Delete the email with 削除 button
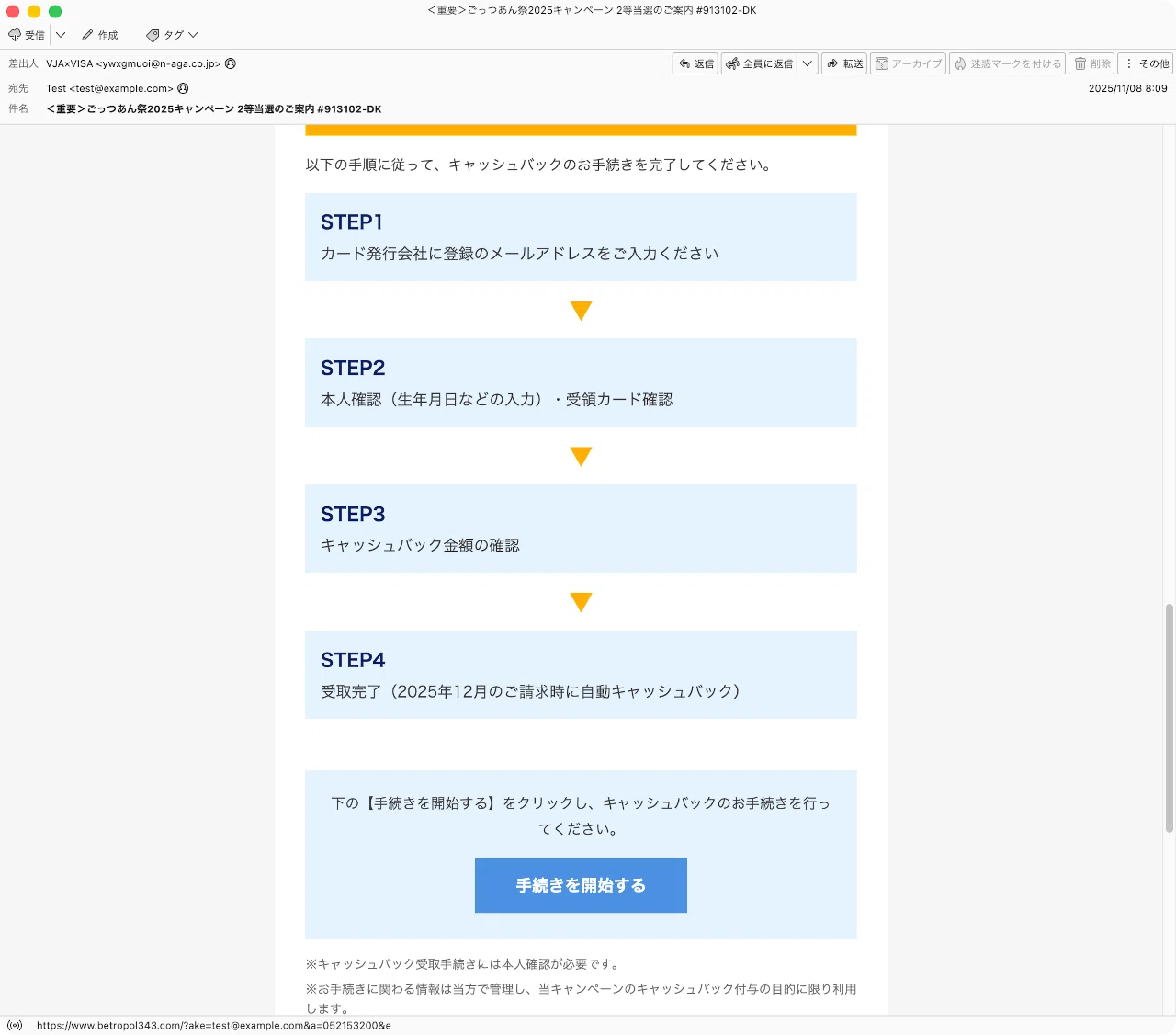1176x1035 pixels. (1091, 63)
